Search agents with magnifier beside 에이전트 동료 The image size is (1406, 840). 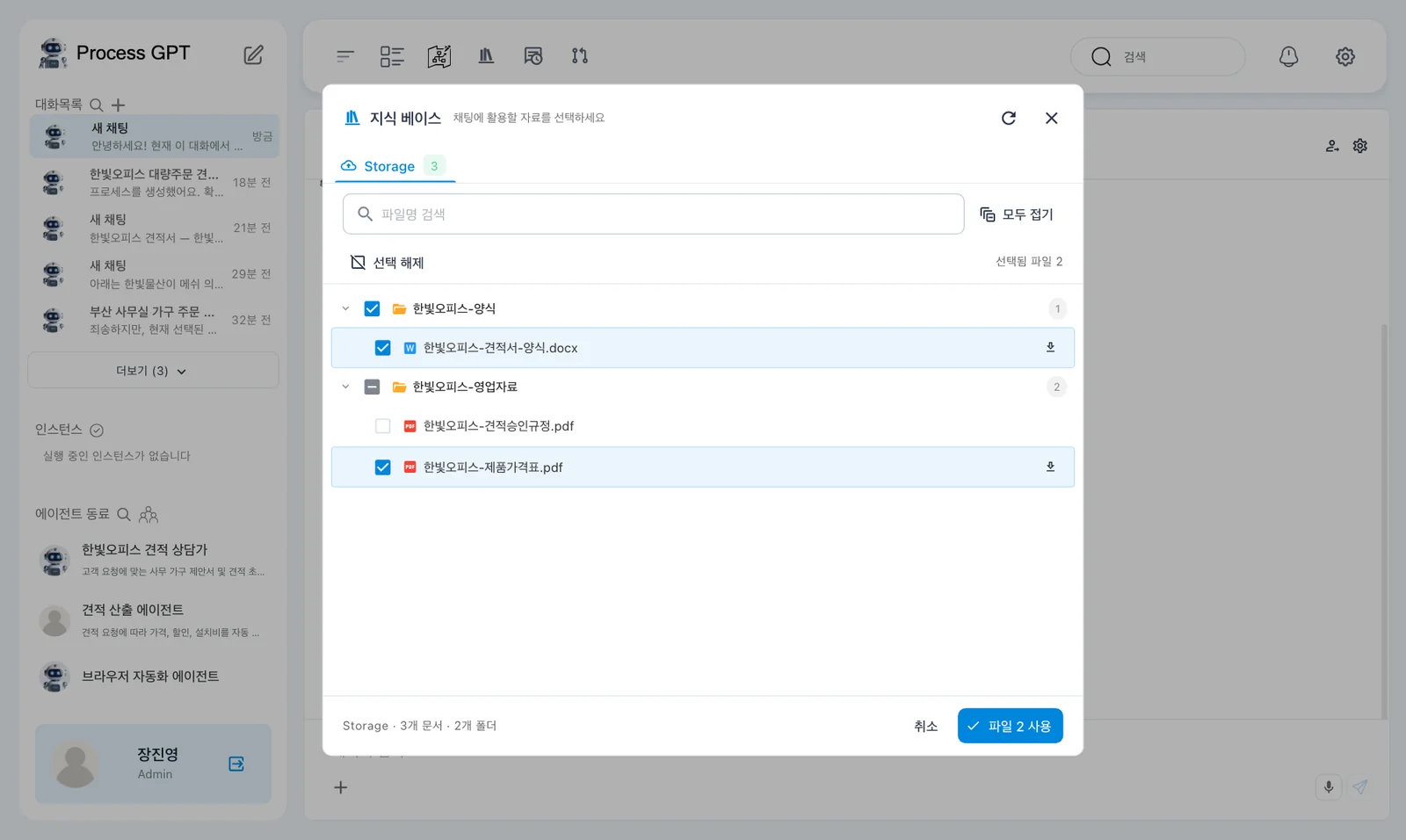pyautogui.click(x=124, y=514)
